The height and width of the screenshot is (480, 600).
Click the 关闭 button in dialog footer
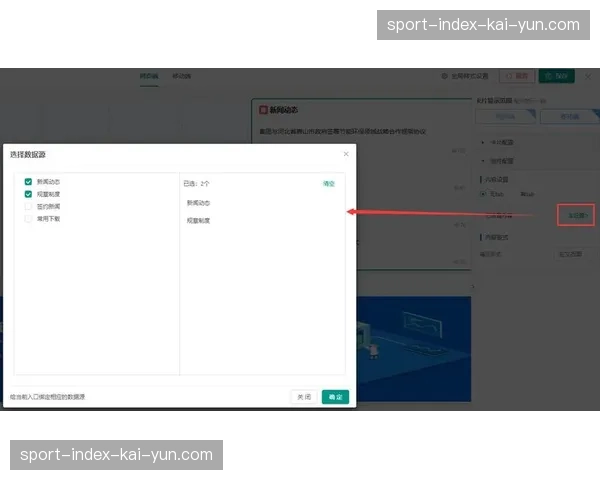coord(304,397)
